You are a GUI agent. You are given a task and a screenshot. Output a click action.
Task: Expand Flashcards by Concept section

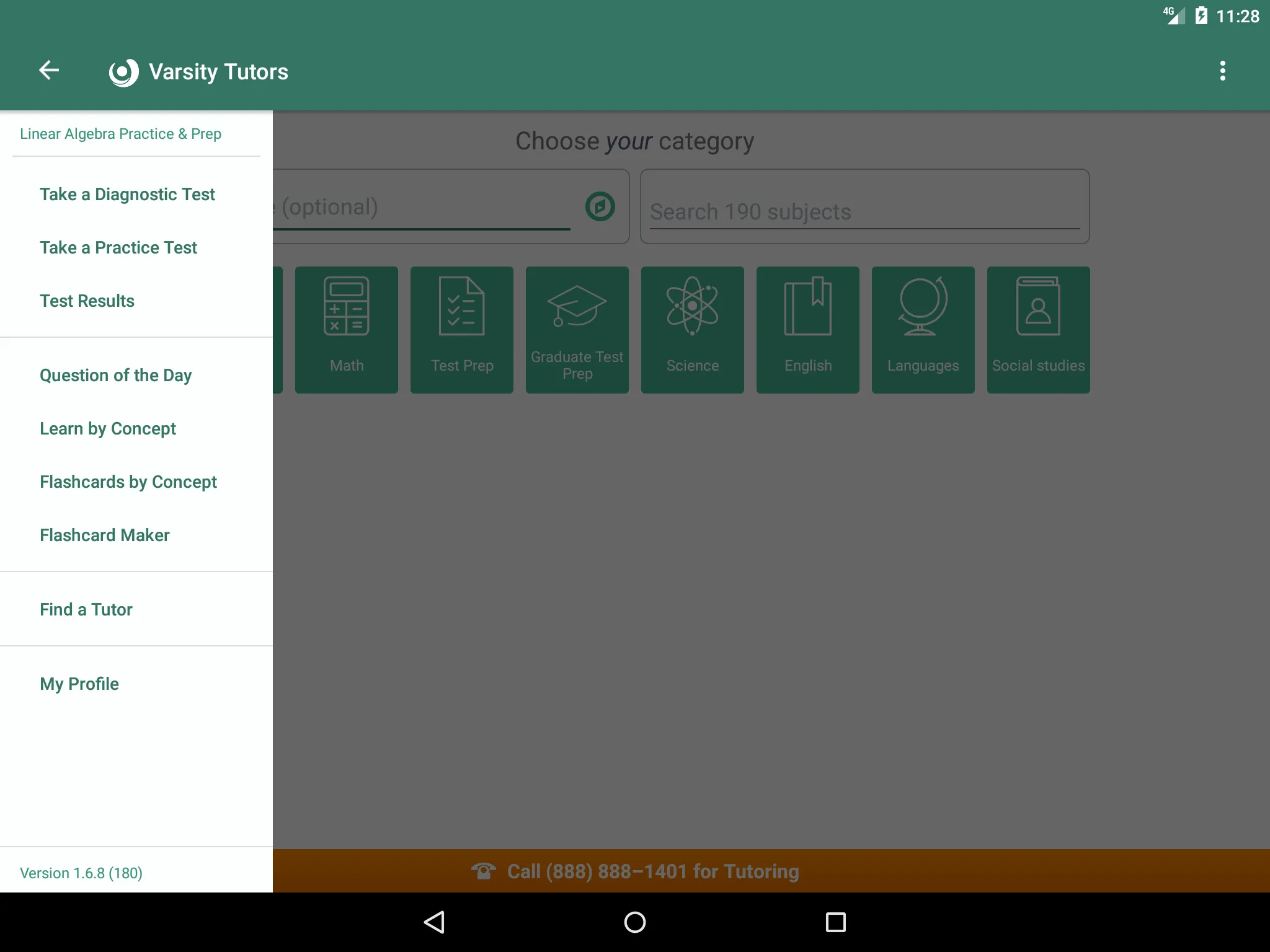(x=128, y=482)
